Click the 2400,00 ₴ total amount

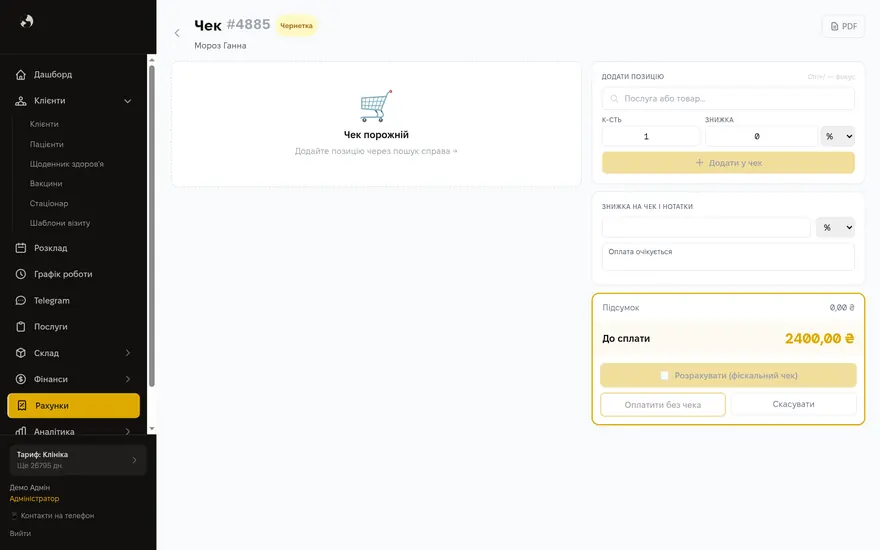[819, 338]
